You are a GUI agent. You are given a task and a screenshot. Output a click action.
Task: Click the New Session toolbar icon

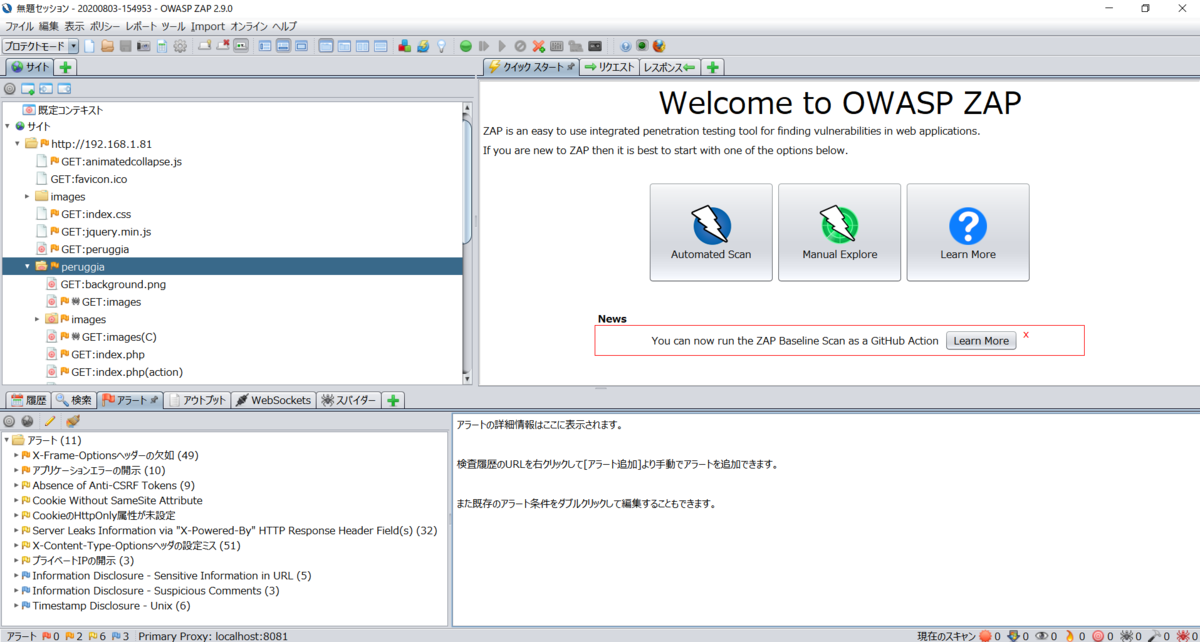[x=89, y=46]
